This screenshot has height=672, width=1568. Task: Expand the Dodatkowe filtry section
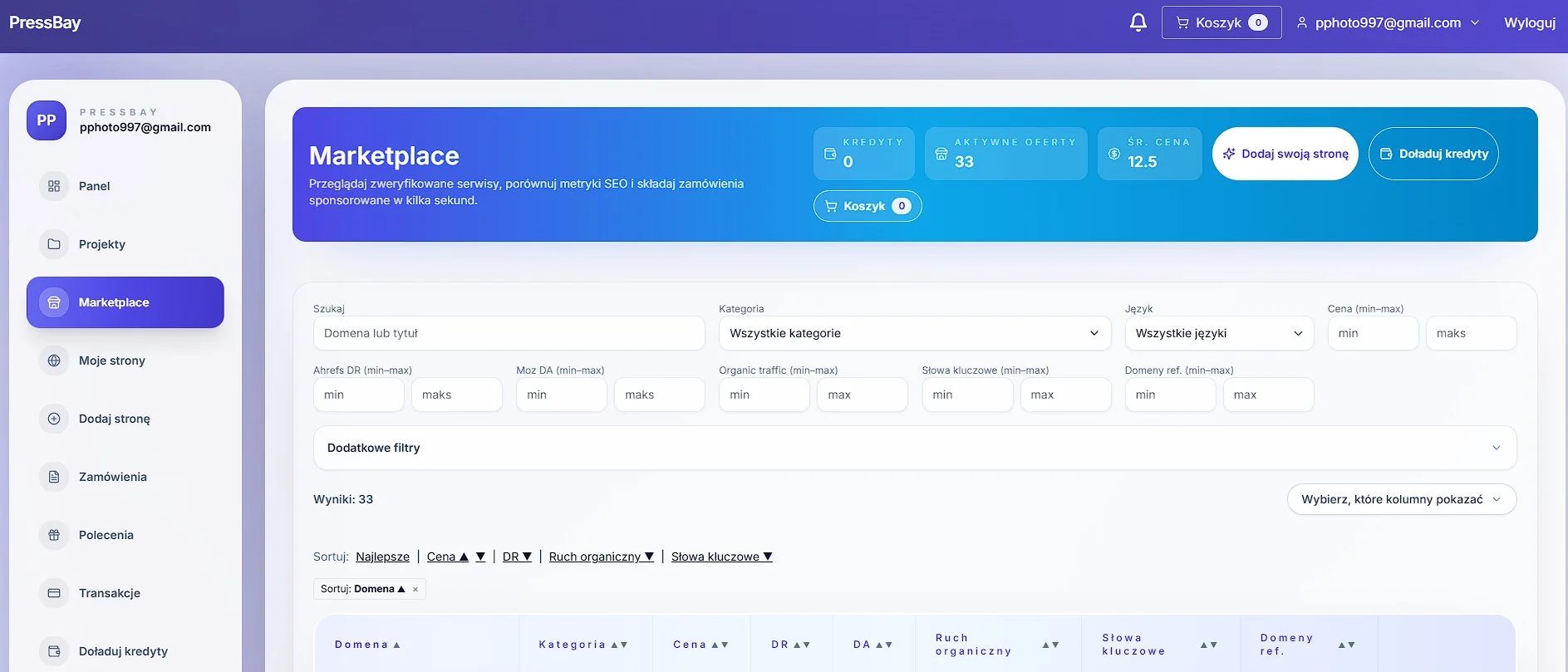tap(914, 448)
